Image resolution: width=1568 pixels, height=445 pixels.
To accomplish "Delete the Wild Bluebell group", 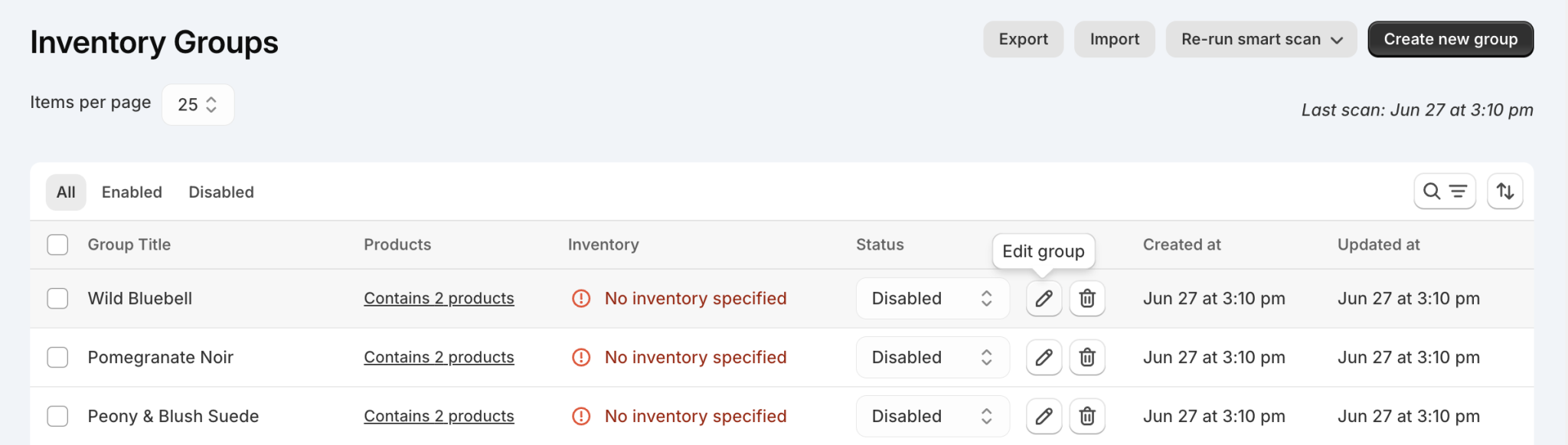I will [x=1086, y=298].
